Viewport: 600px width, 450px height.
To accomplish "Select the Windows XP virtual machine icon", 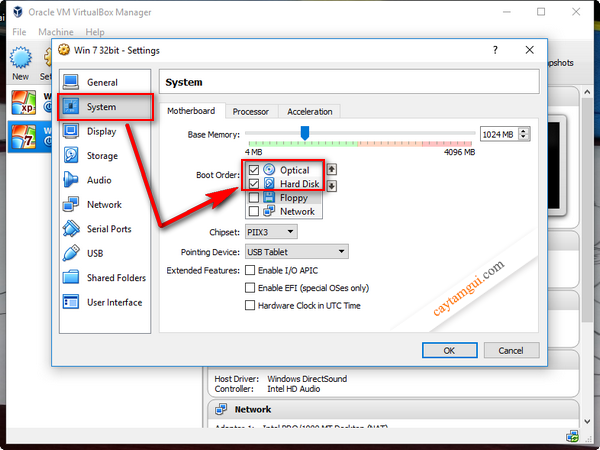I will 24,102.
